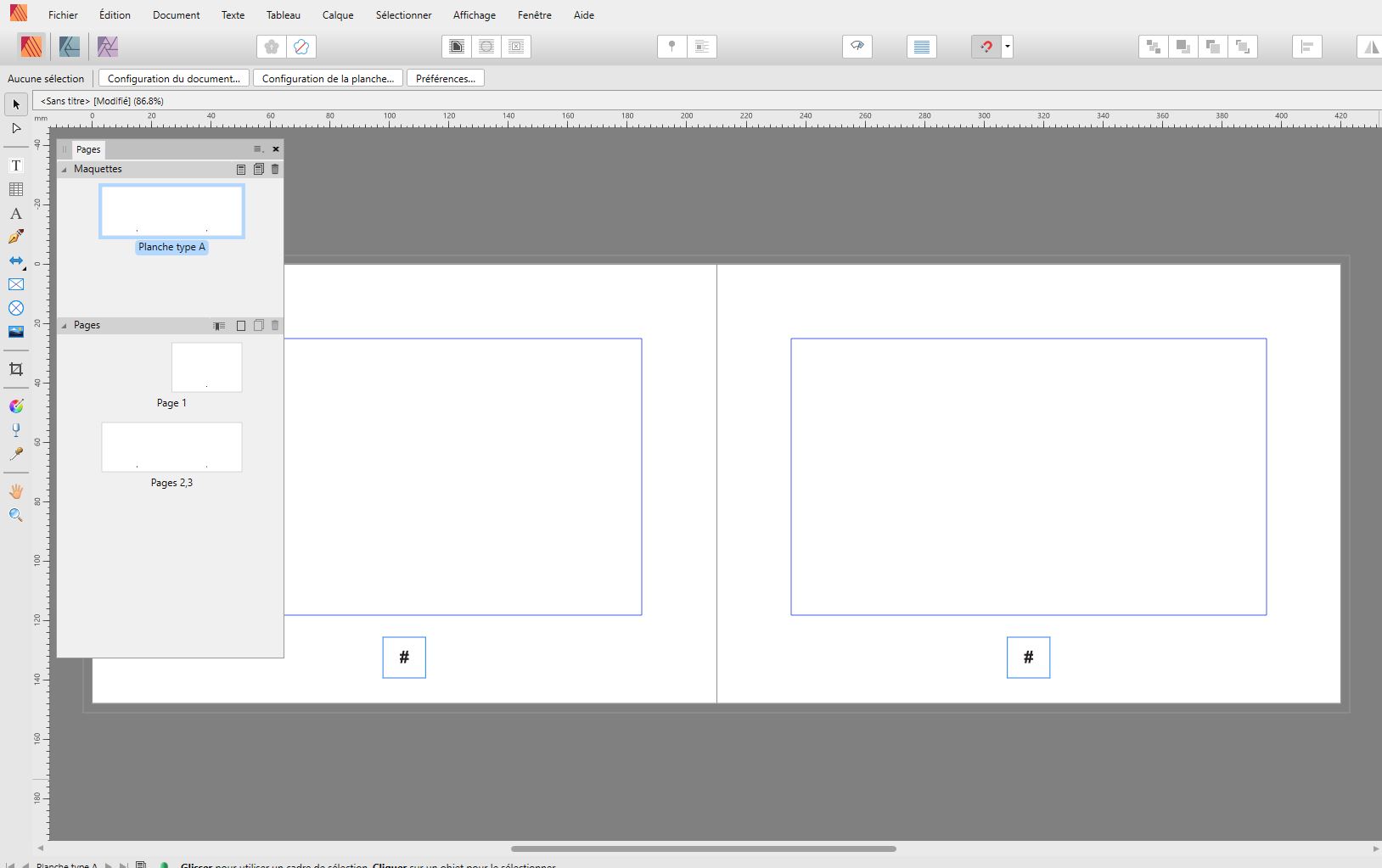This screenshot has height=868, width=1382.
Task: Open the Aide menu
Action: coord(584,15)
